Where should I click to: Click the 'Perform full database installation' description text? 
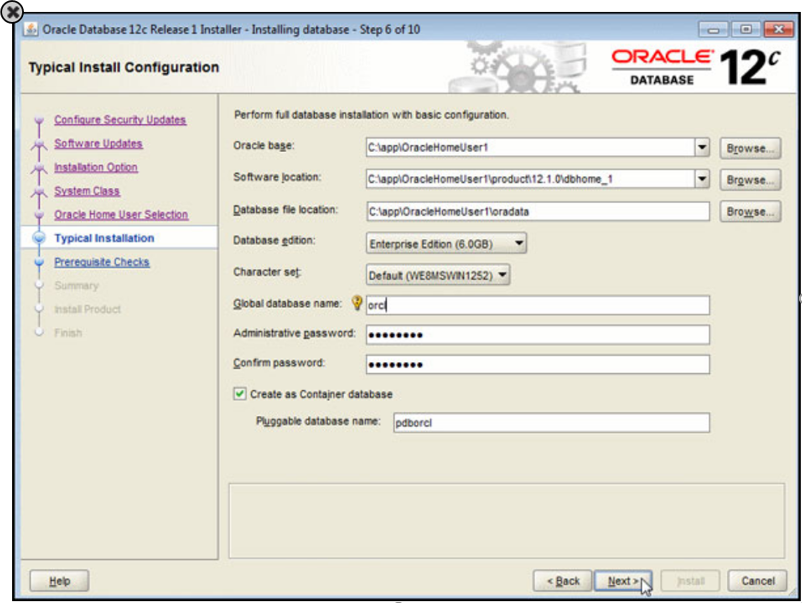pyautogui.click(x=371, y=115)
